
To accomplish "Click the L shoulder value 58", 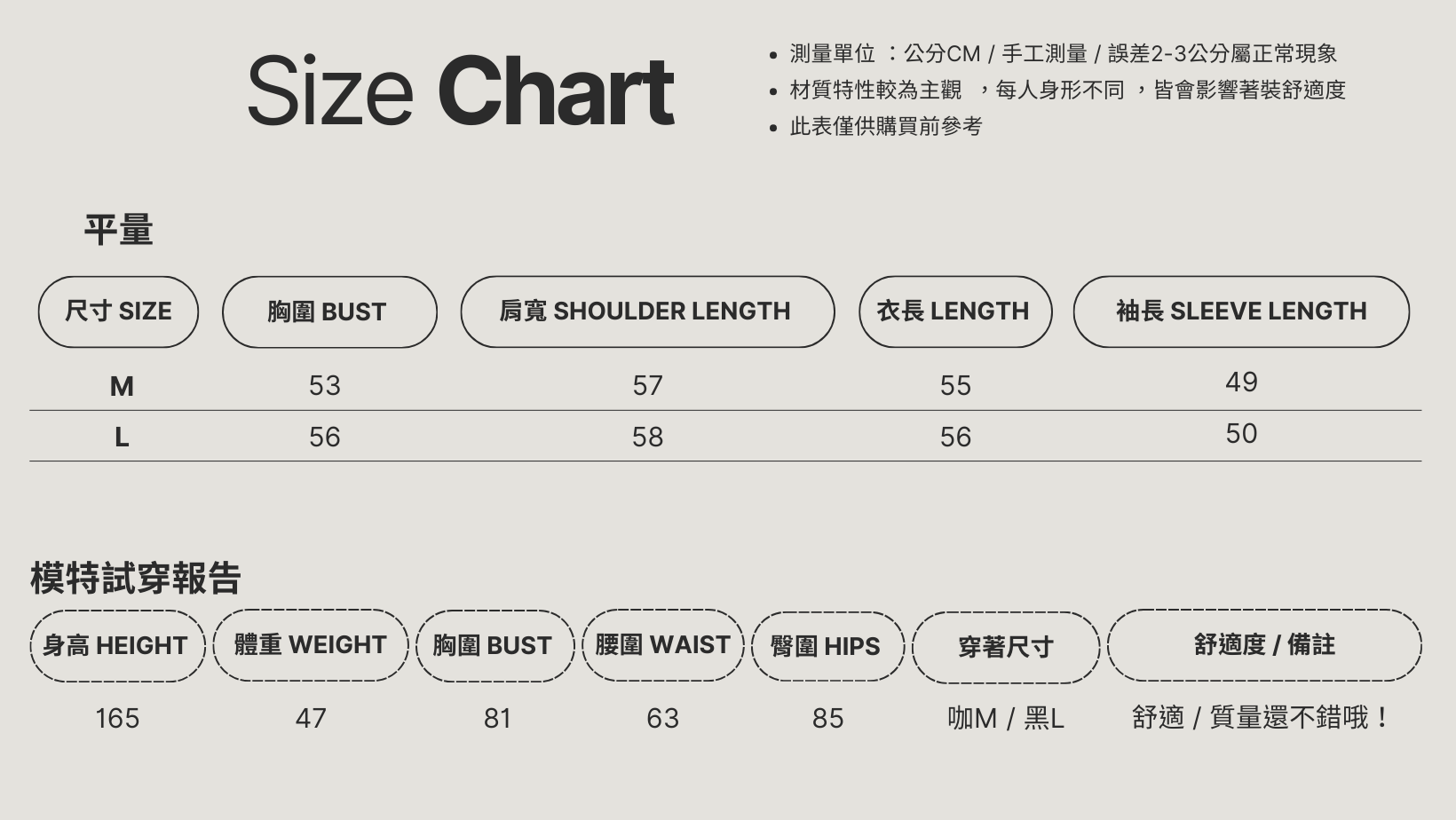I will pos(647,437).
